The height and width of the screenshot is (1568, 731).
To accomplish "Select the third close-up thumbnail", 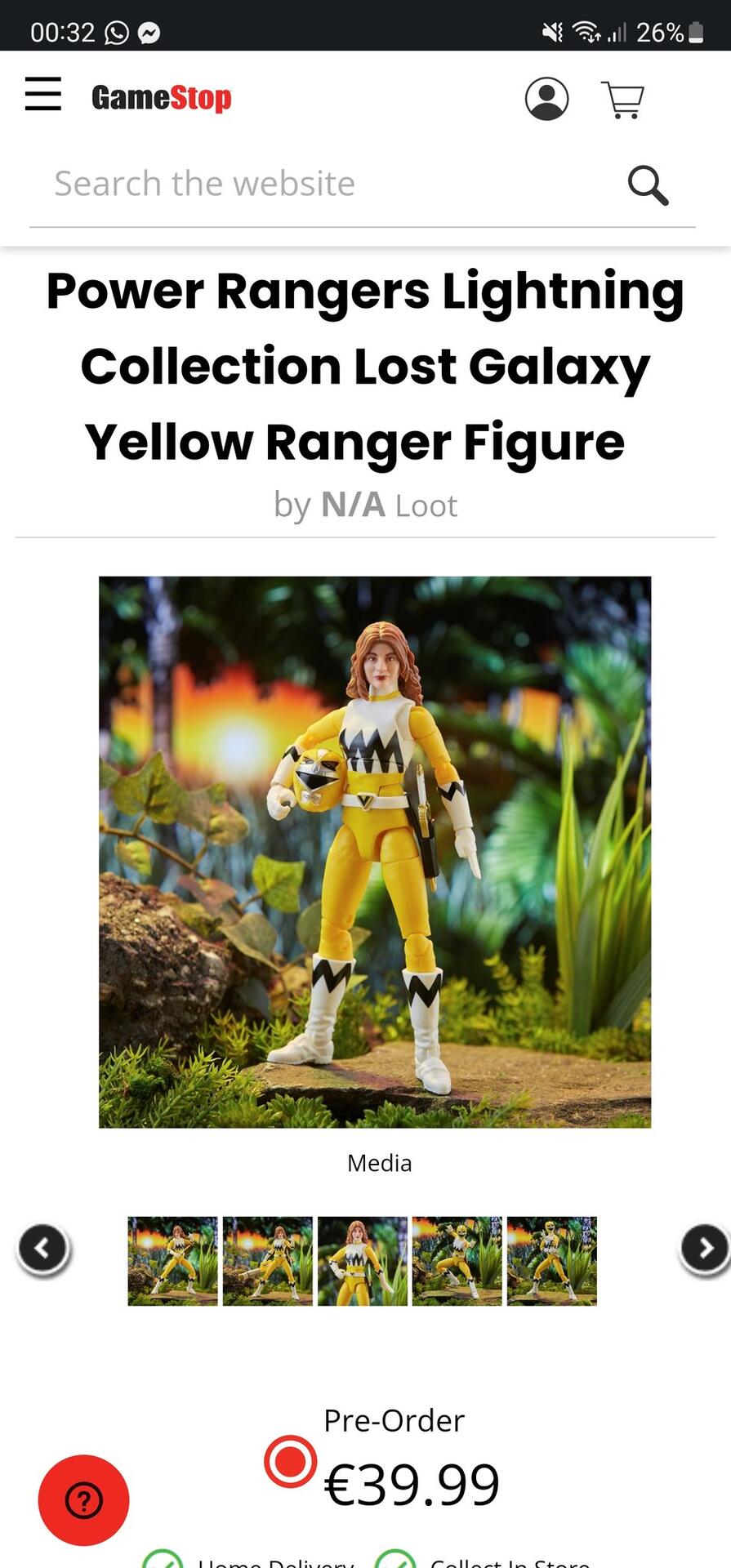I will 362,1261.
